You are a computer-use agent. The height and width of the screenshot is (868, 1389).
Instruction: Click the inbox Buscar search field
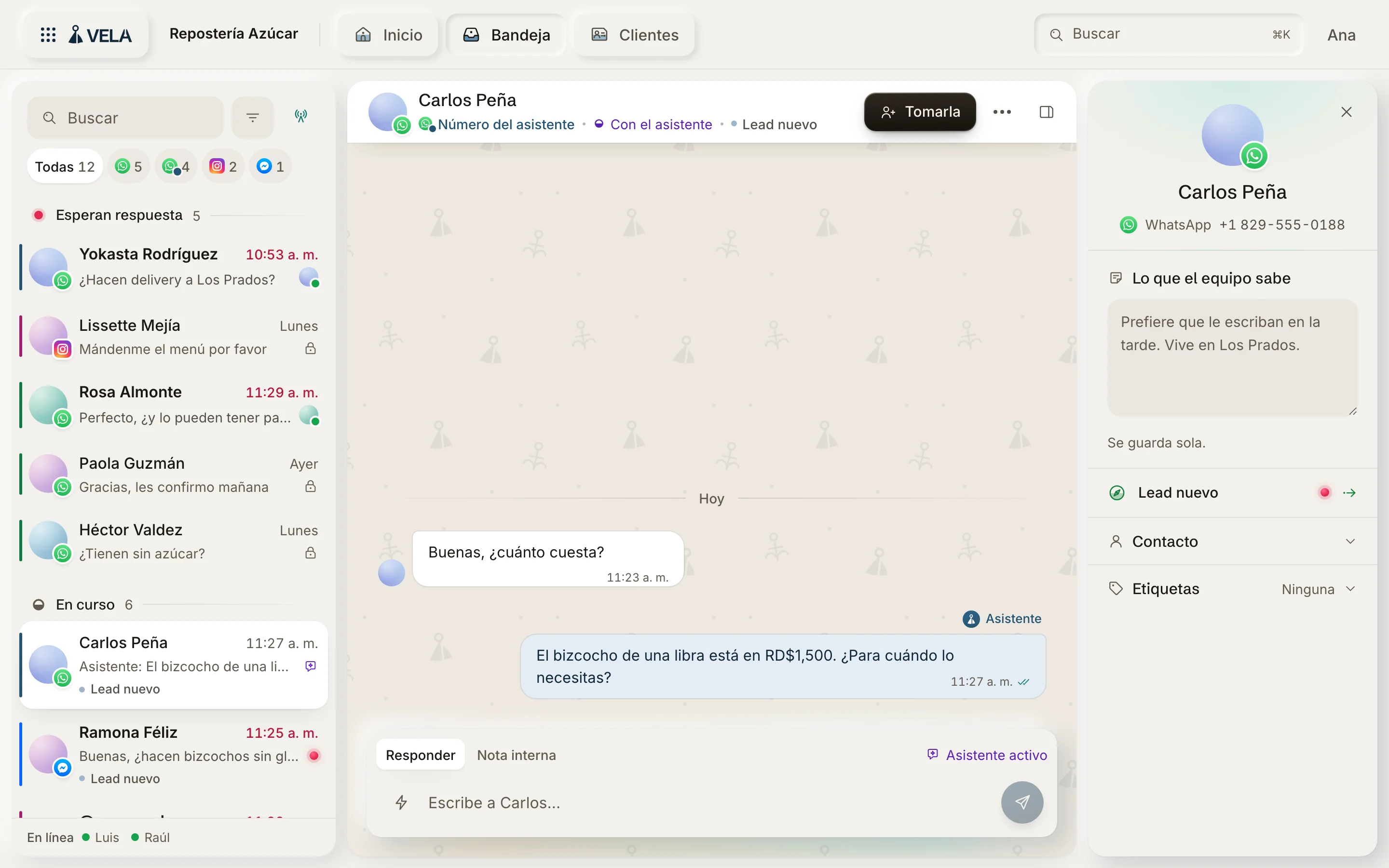[125, 118]
